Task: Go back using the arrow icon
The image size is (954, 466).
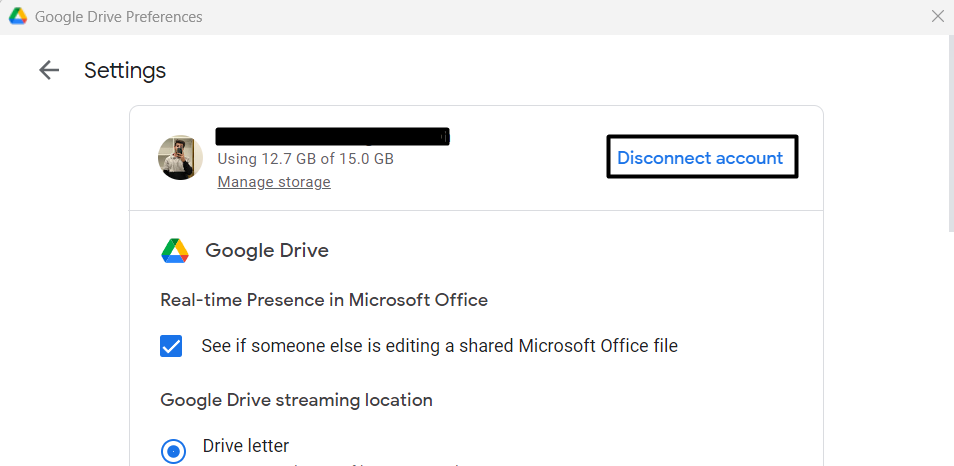Action: tap(48, 70)
